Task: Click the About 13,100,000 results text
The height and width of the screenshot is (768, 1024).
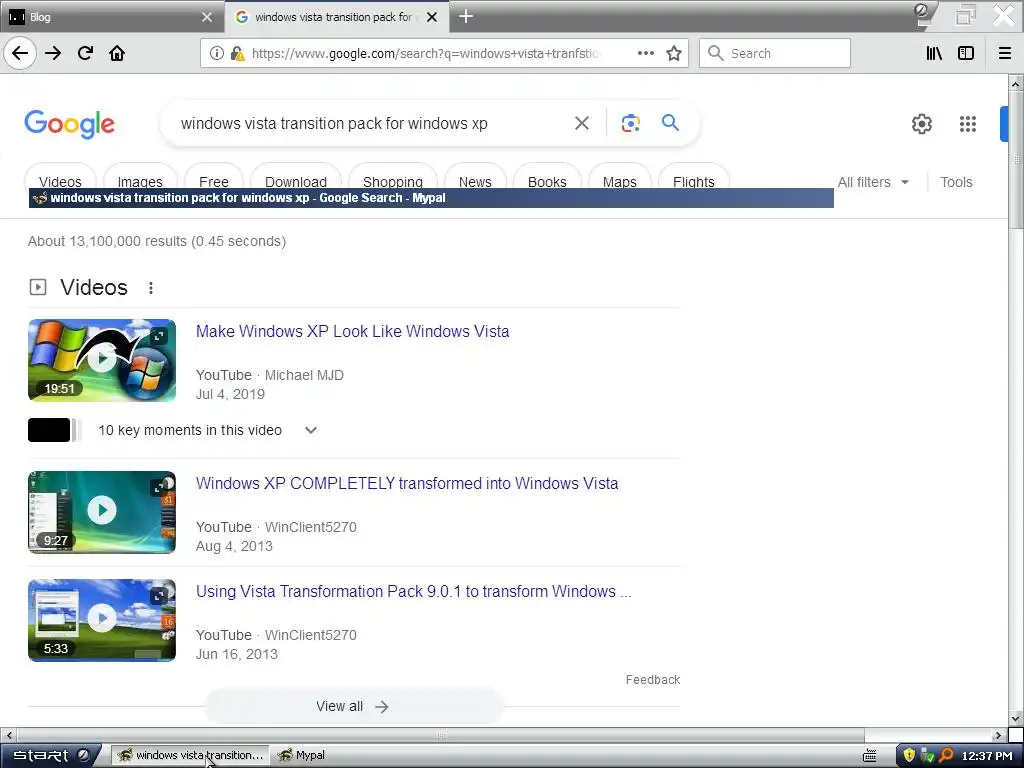Action: (157, 241)
